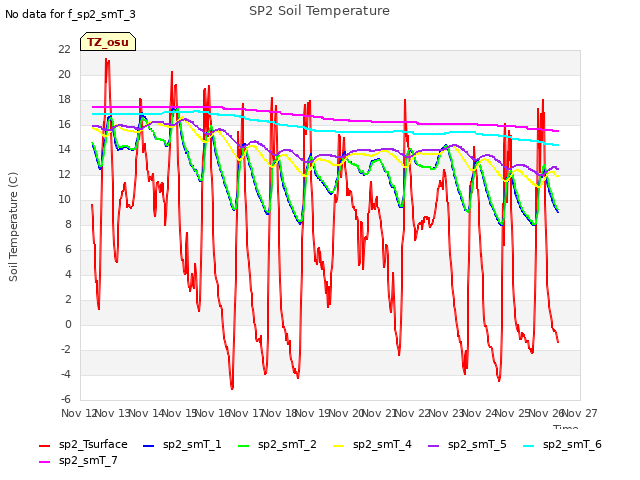
Task: Select the sp2_smT_4 legend label
Action: click(382, 444)
